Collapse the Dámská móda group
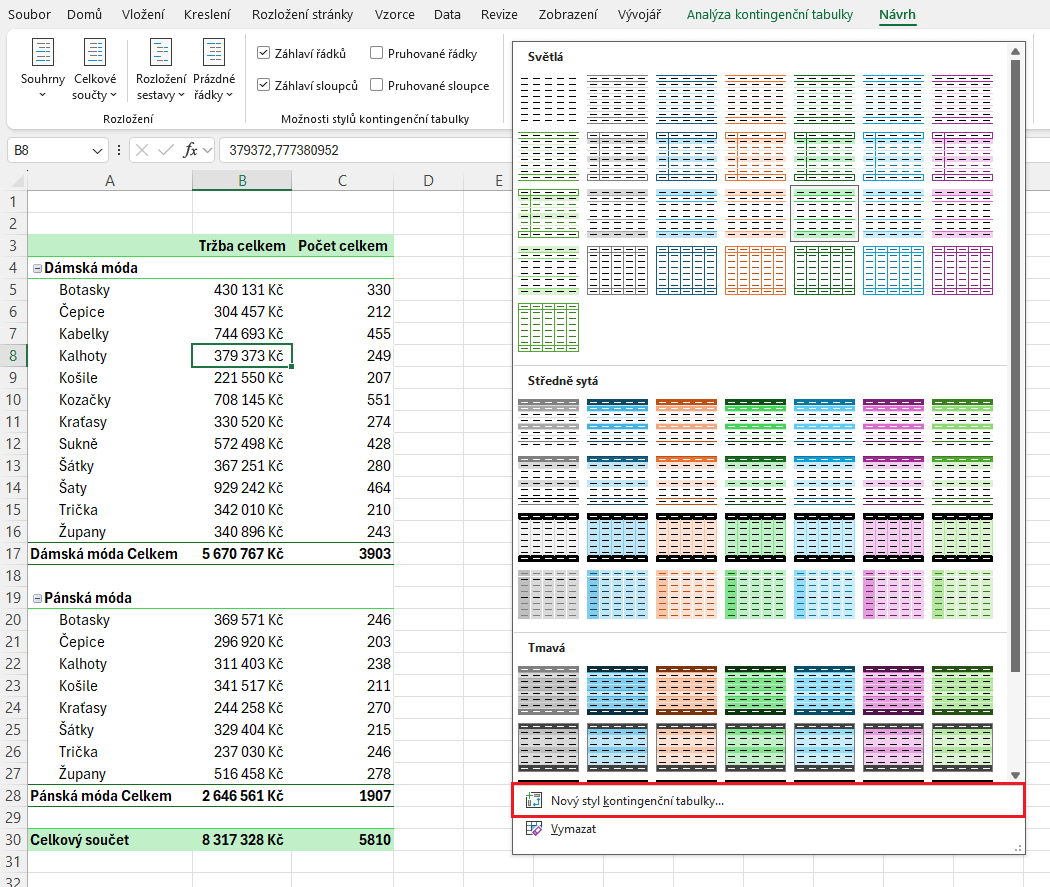Viewport: 1050px width, 887px height. click(x=37, y=268)
